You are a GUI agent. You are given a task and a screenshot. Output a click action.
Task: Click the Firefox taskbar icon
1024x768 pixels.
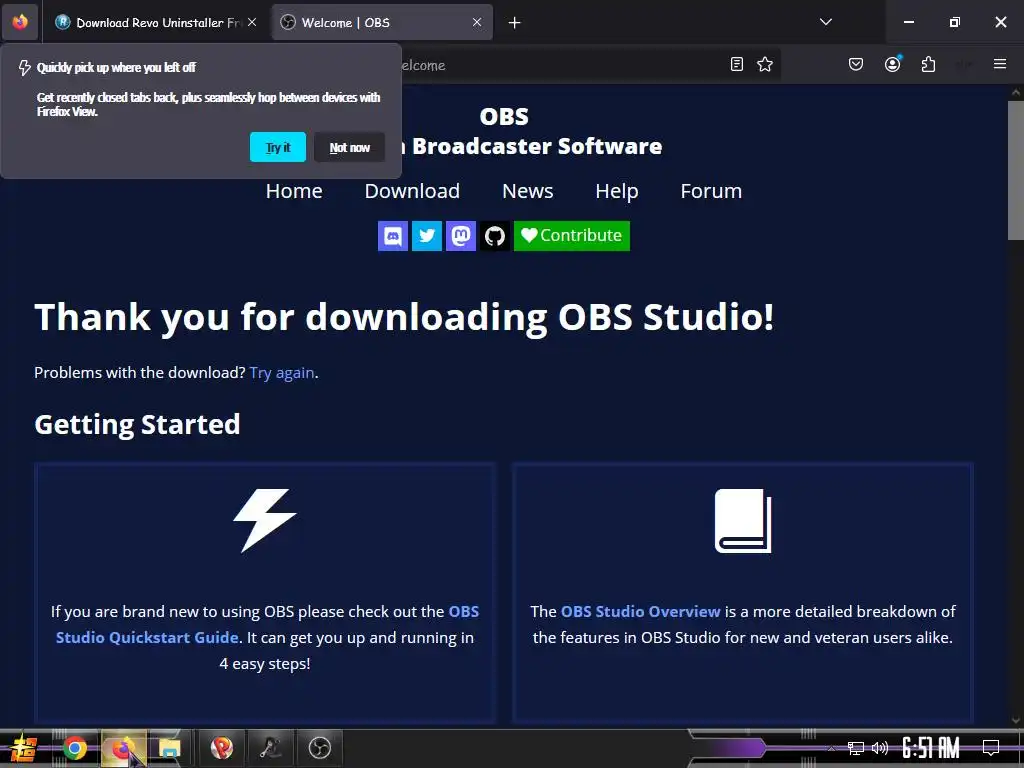[123, 748]
